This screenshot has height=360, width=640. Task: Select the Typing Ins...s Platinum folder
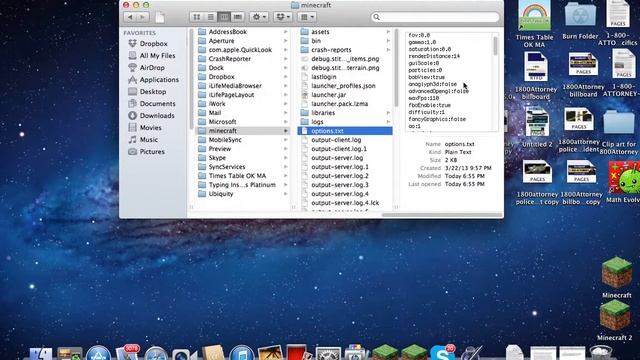point(242,184)
